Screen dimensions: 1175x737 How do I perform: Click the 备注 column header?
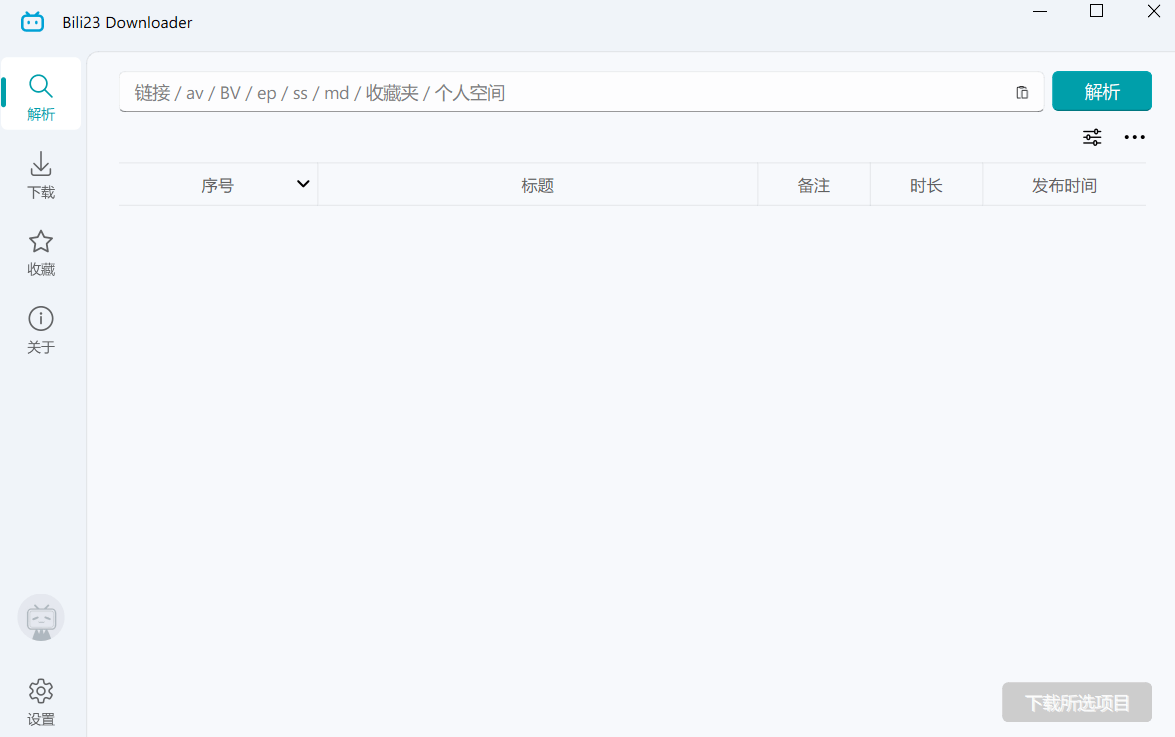pyautogui.click(x=814, y=185)
